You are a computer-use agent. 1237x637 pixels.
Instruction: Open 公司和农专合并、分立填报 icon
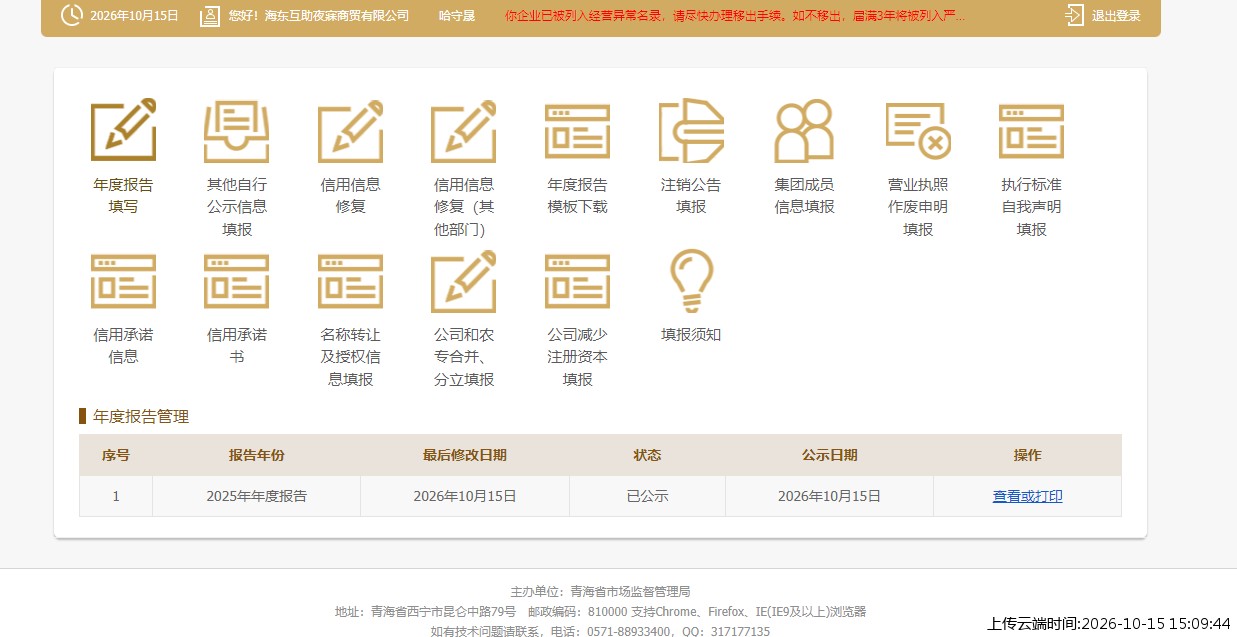pos(464,281)
